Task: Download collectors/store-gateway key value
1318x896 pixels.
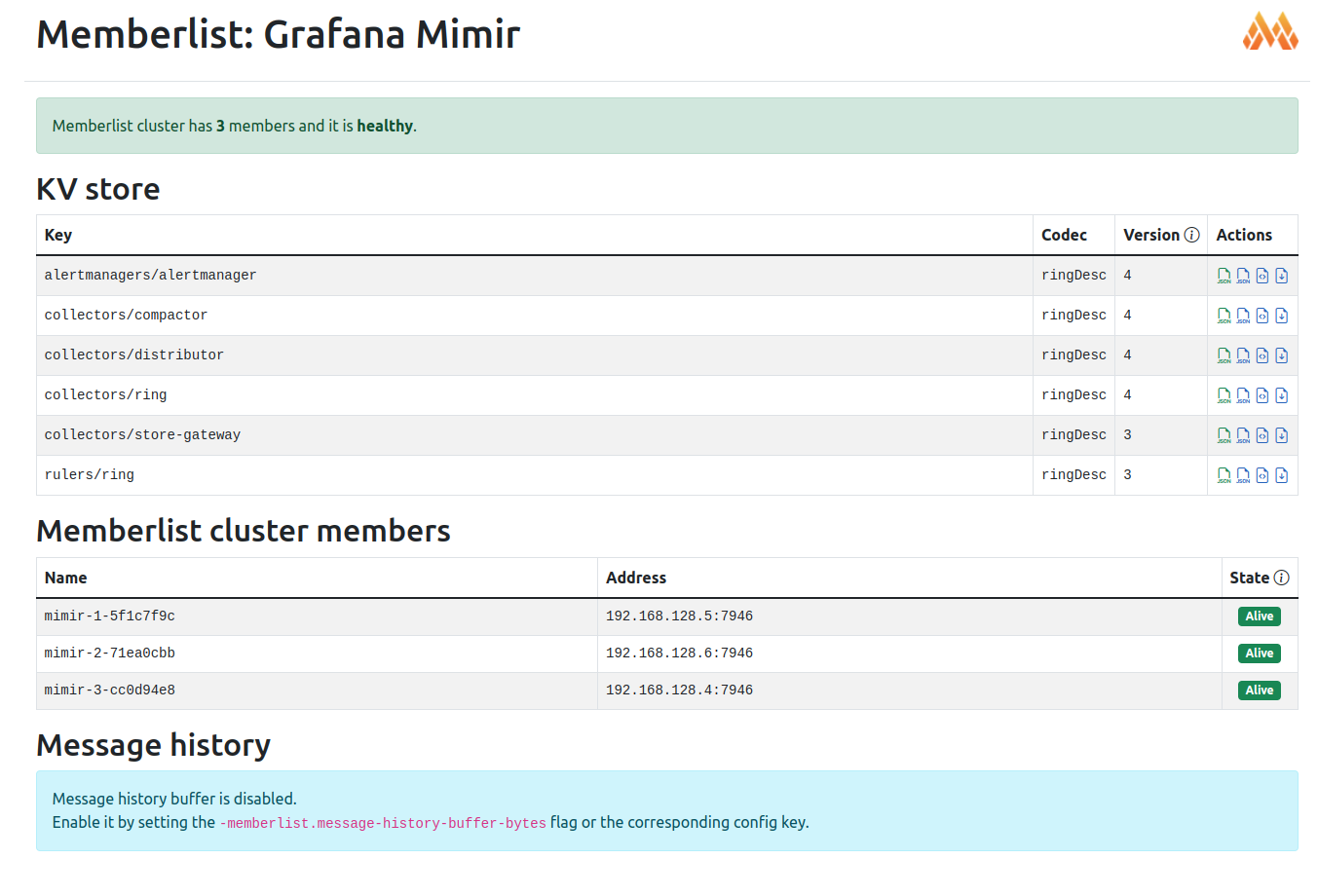Action: coord(1282,435)
